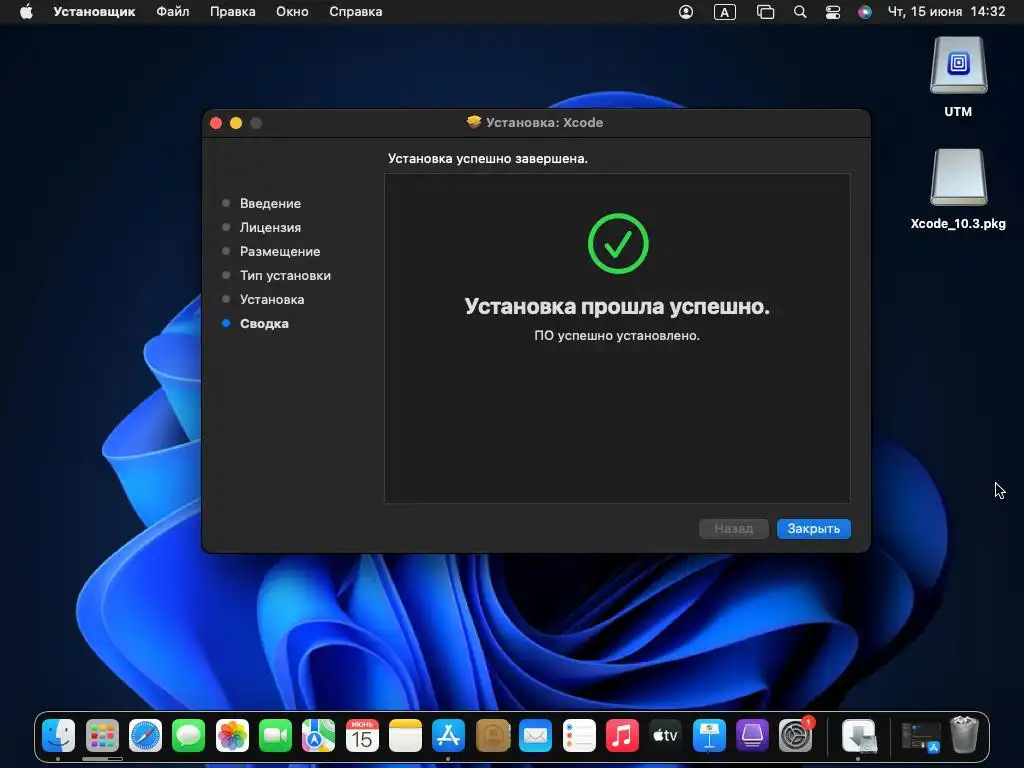
Task: Open Apple TV from the Dock
Action: [665, 736]
